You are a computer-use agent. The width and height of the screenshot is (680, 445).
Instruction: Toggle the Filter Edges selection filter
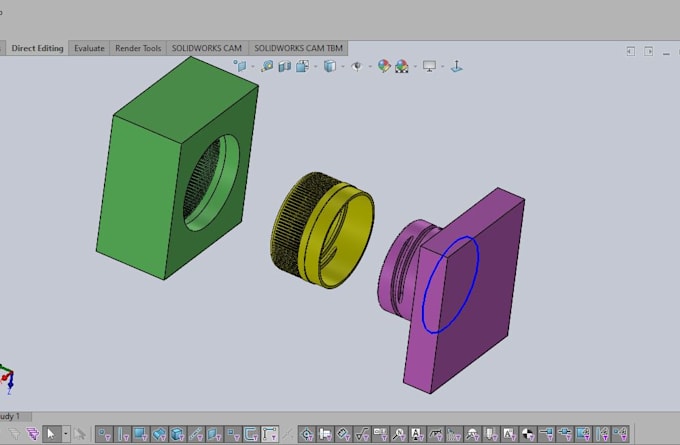point(123,433)
